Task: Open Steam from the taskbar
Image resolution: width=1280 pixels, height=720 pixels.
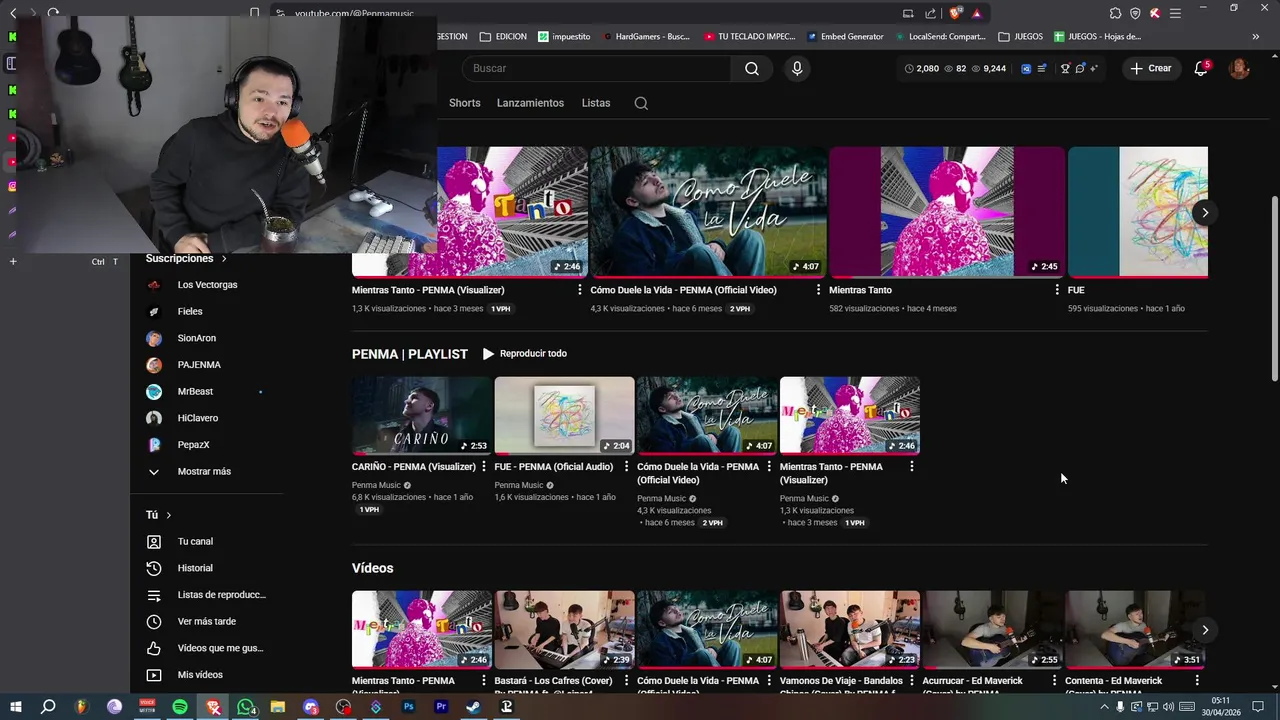Action: click(473, 707)
